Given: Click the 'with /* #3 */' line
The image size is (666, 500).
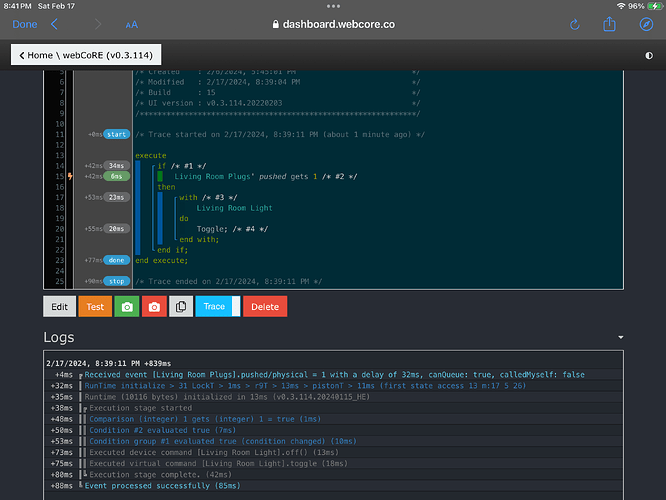Looking at the screenshot, I should [x=208, y=198].
